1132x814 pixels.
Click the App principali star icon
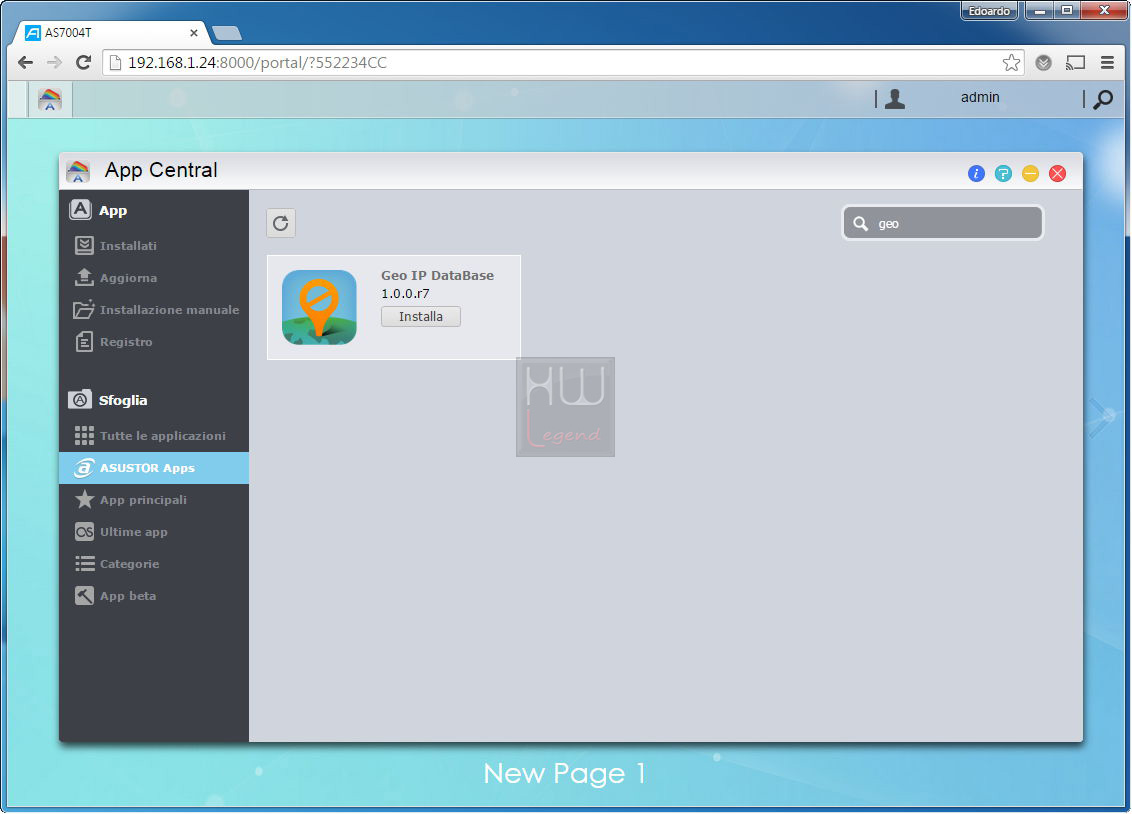coord(84,499)
